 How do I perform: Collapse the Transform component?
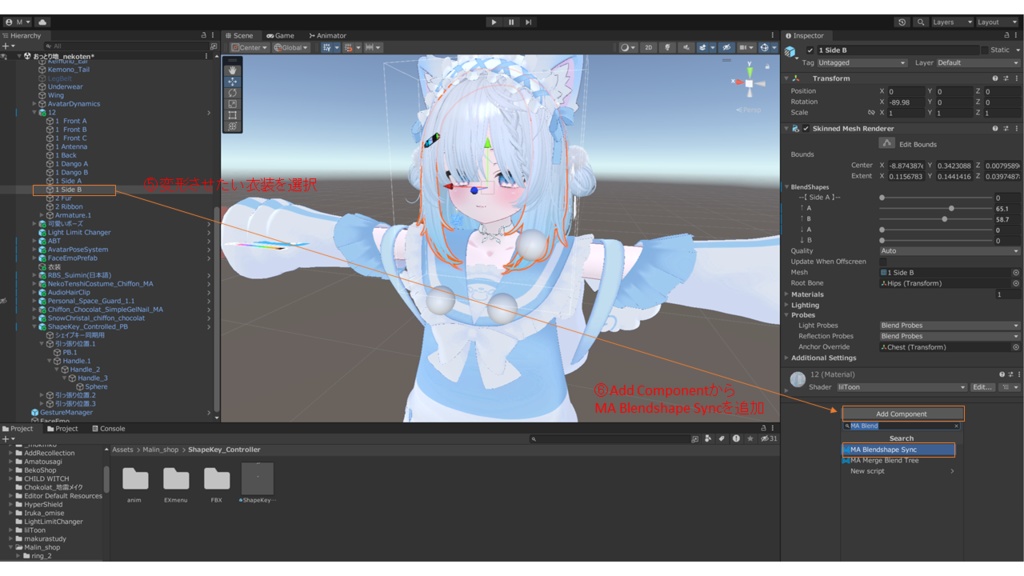point(786,78)
